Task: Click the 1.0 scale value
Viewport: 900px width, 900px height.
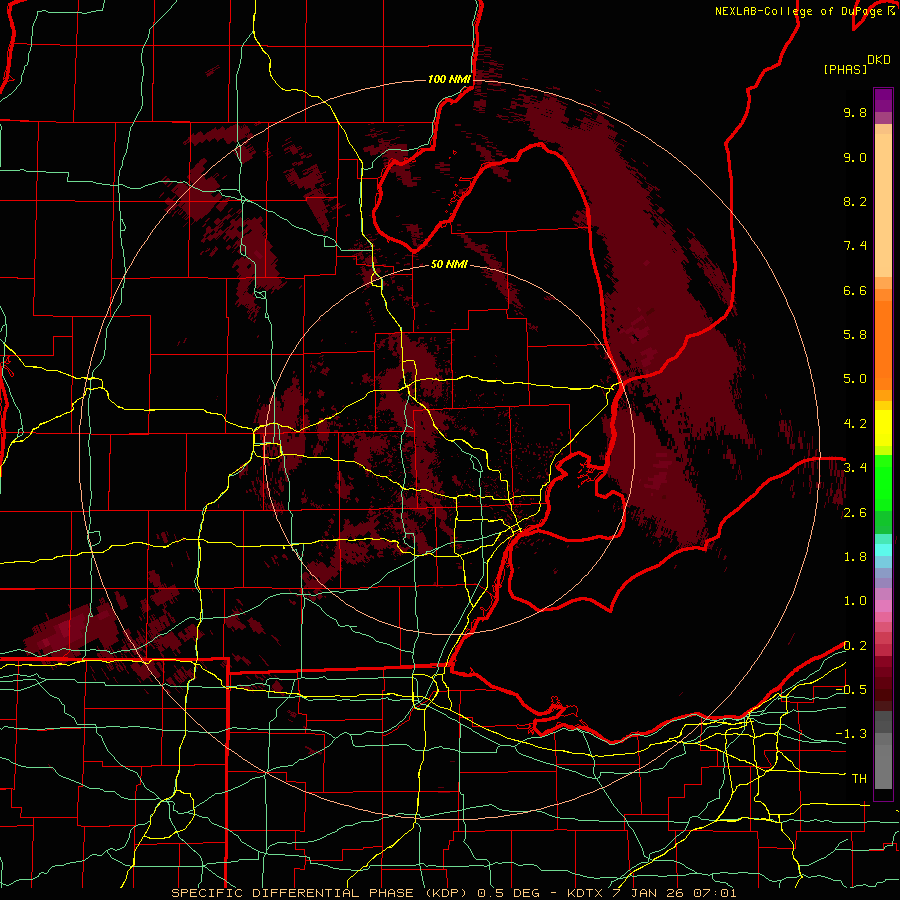Action: 855,601
